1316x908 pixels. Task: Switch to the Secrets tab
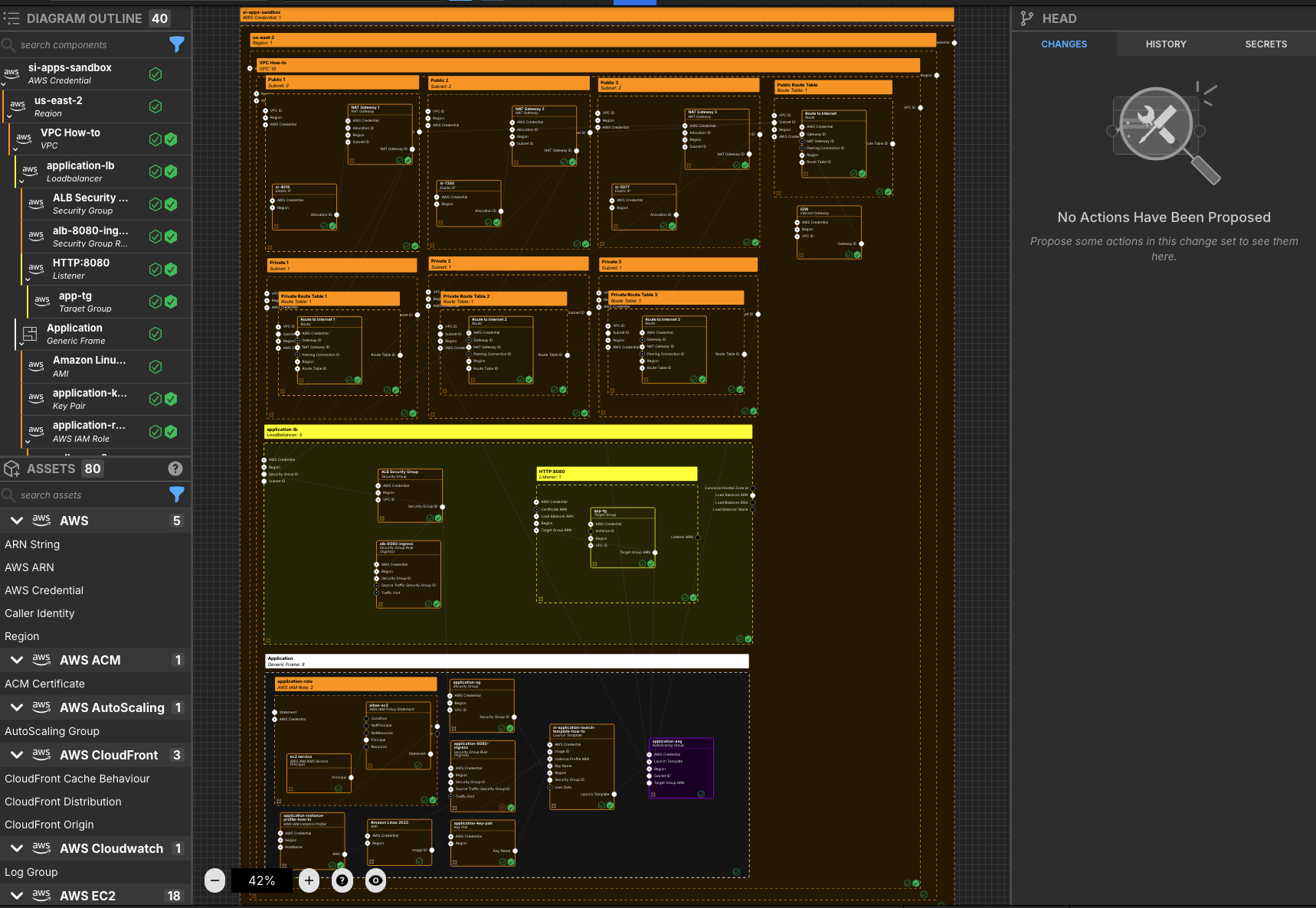pos(1266,44)
